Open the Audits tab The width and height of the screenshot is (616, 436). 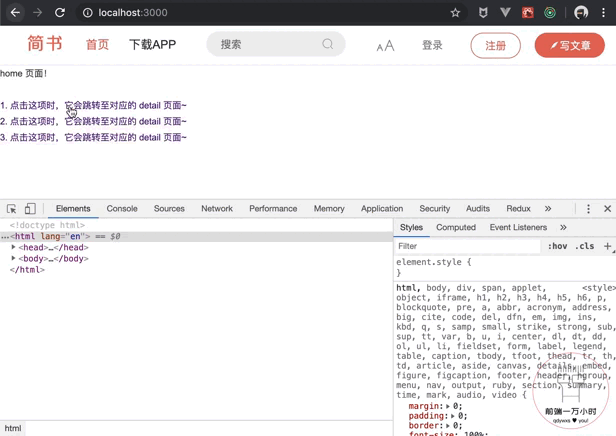point(478,209)
